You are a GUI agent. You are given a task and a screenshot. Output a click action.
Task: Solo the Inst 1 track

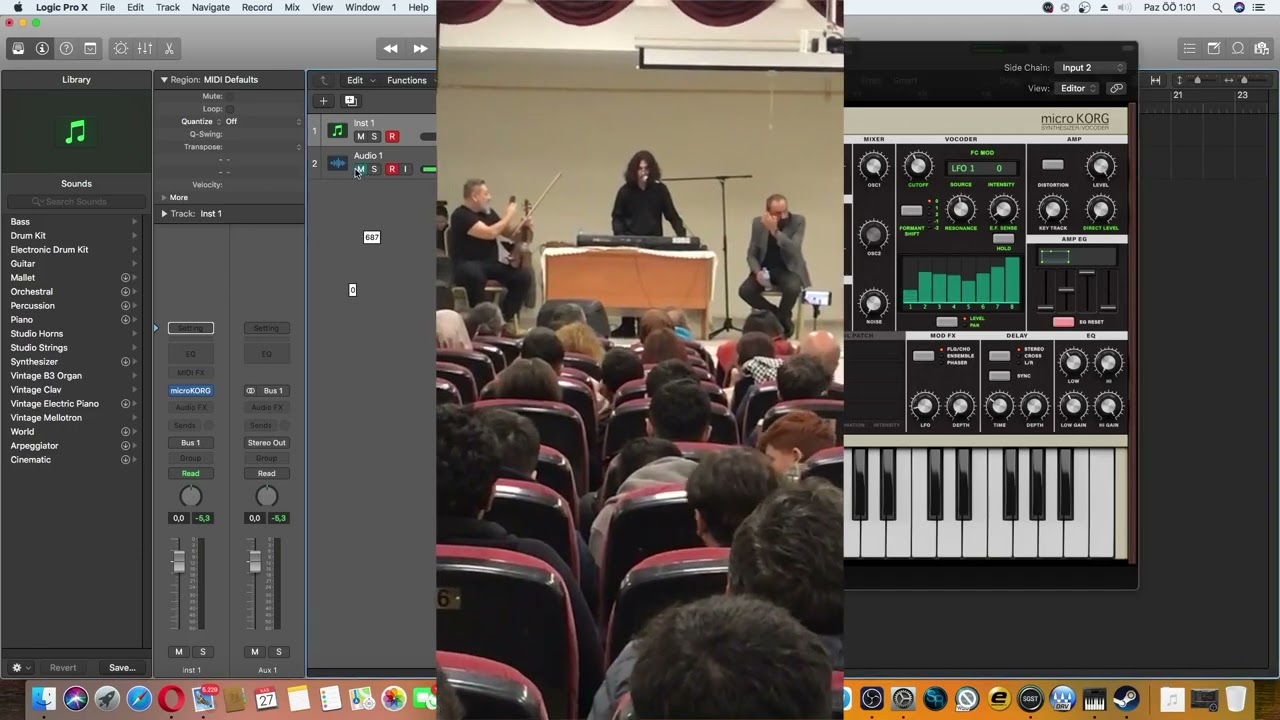[x=374, y=137]
